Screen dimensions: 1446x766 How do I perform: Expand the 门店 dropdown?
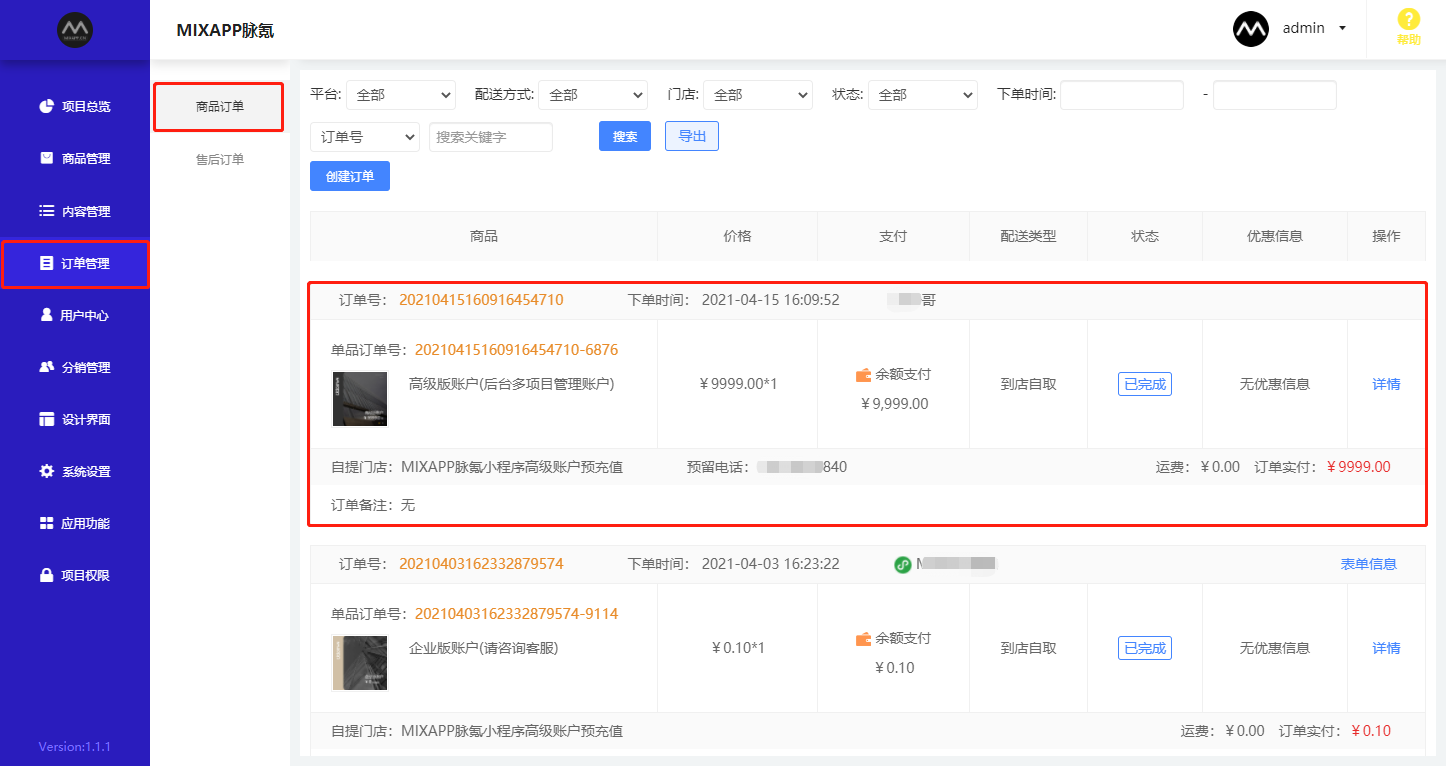(758, 95)
